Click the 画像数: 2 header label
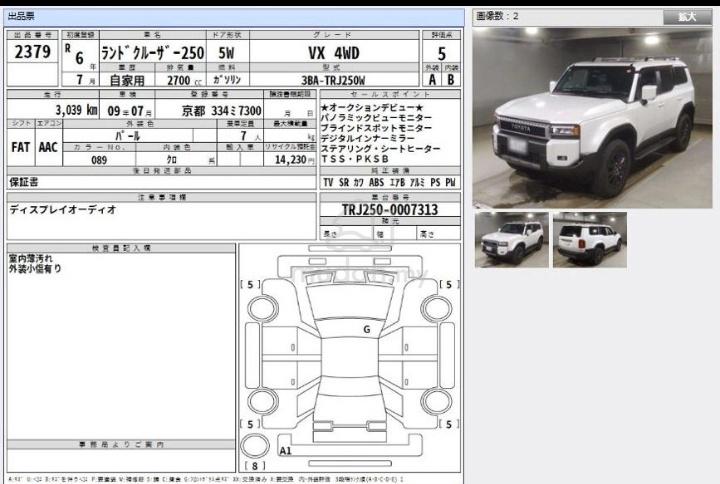This screenshot has width=720, height=484. [x=497, y=16]
